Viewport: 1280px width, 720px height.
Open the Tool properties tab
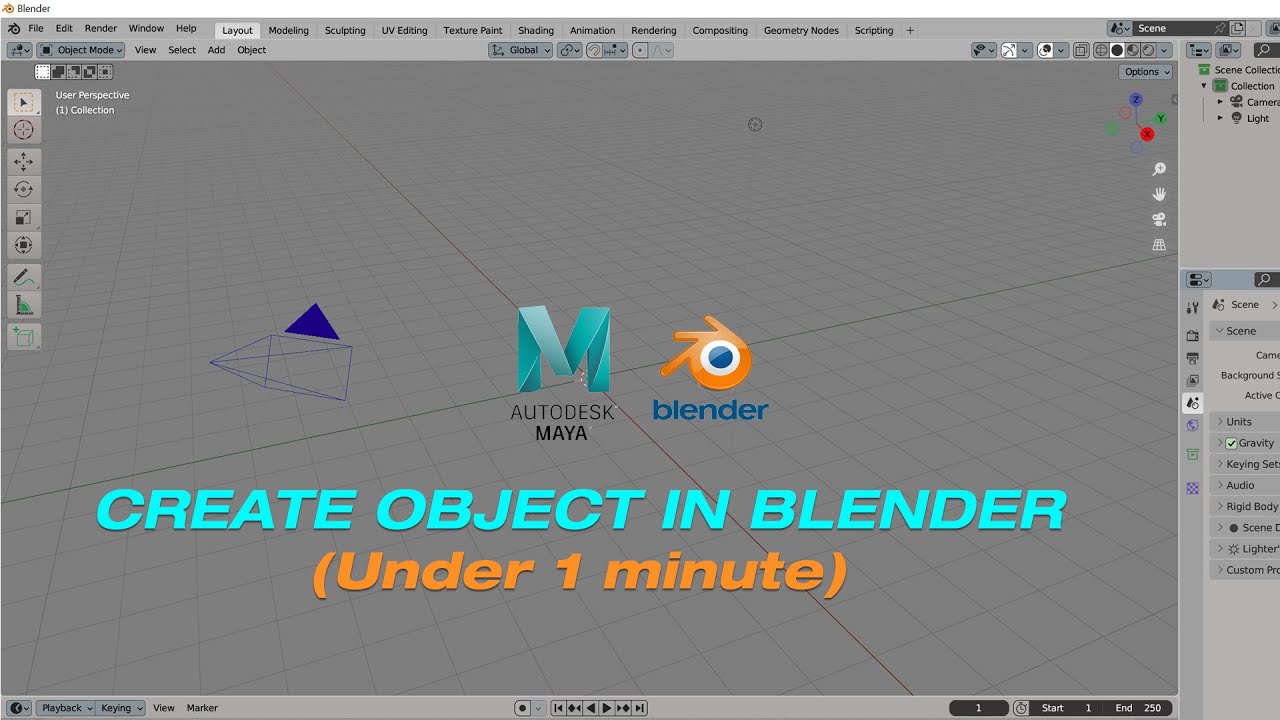(1192, 307)
